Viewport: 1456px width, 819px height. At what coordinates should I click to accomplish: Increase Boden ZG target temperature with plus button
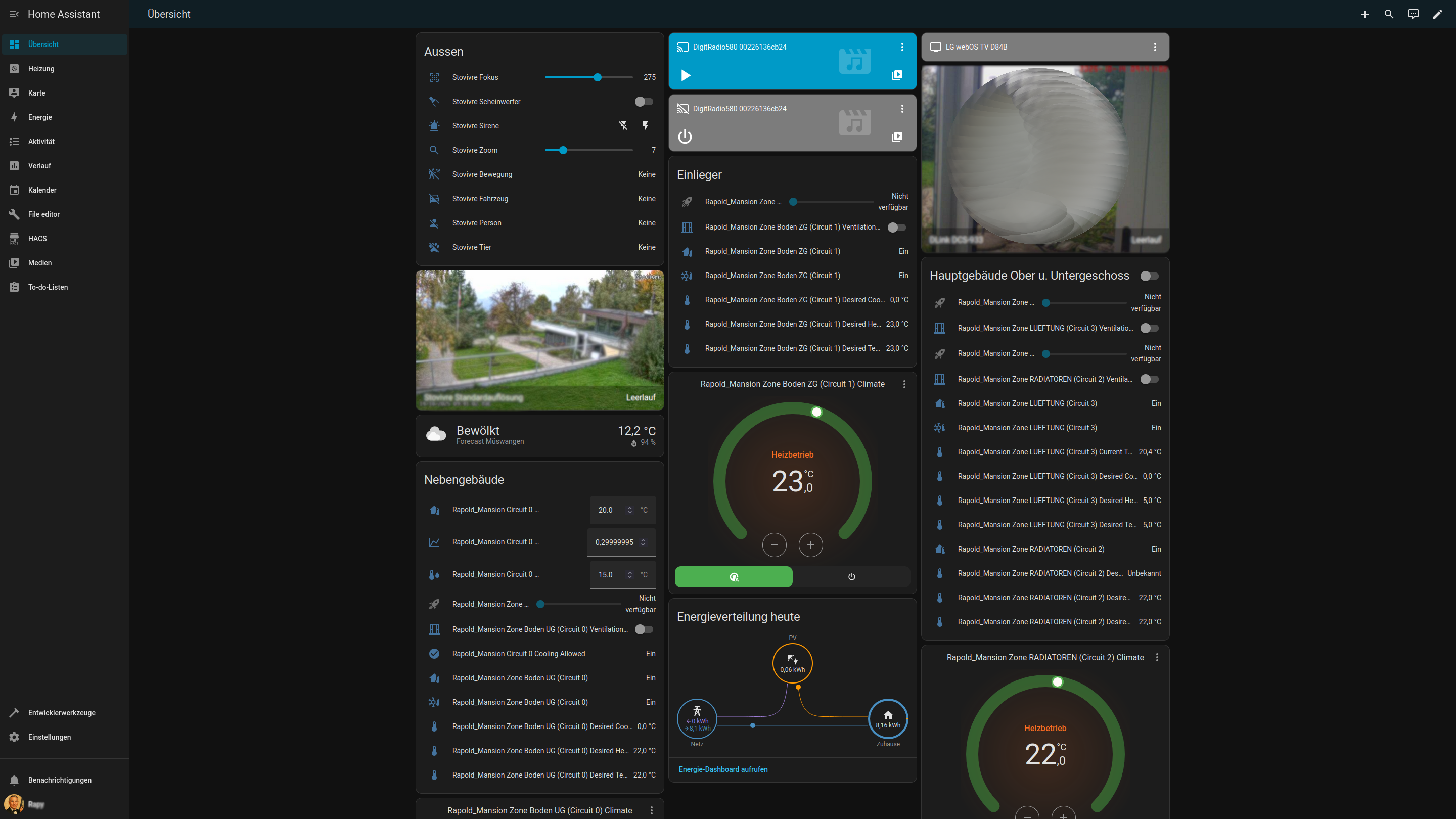point(810,545)
